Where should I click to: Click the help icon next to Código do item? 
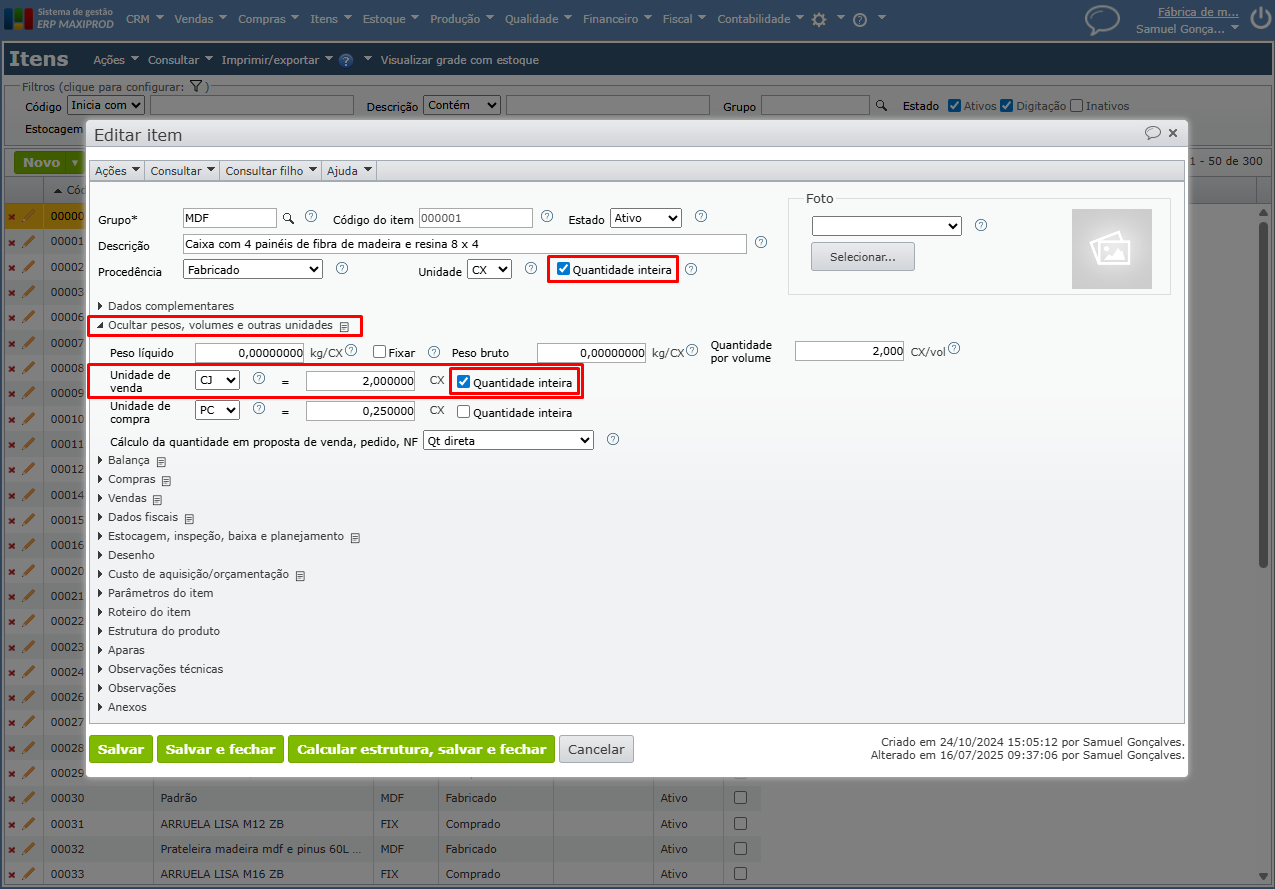[x=547, y=216]
